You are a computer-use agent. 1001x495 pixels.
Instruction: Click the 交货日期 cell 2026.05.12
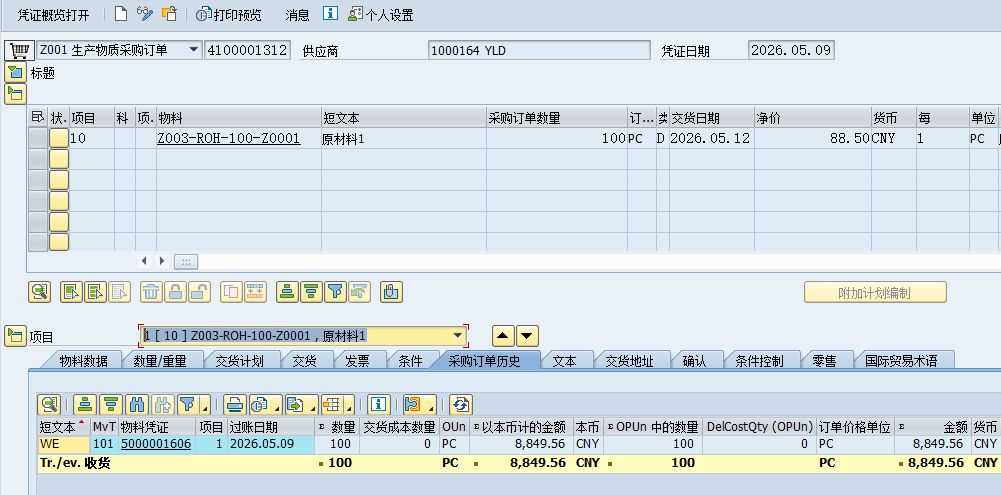(x=712, y=138)
